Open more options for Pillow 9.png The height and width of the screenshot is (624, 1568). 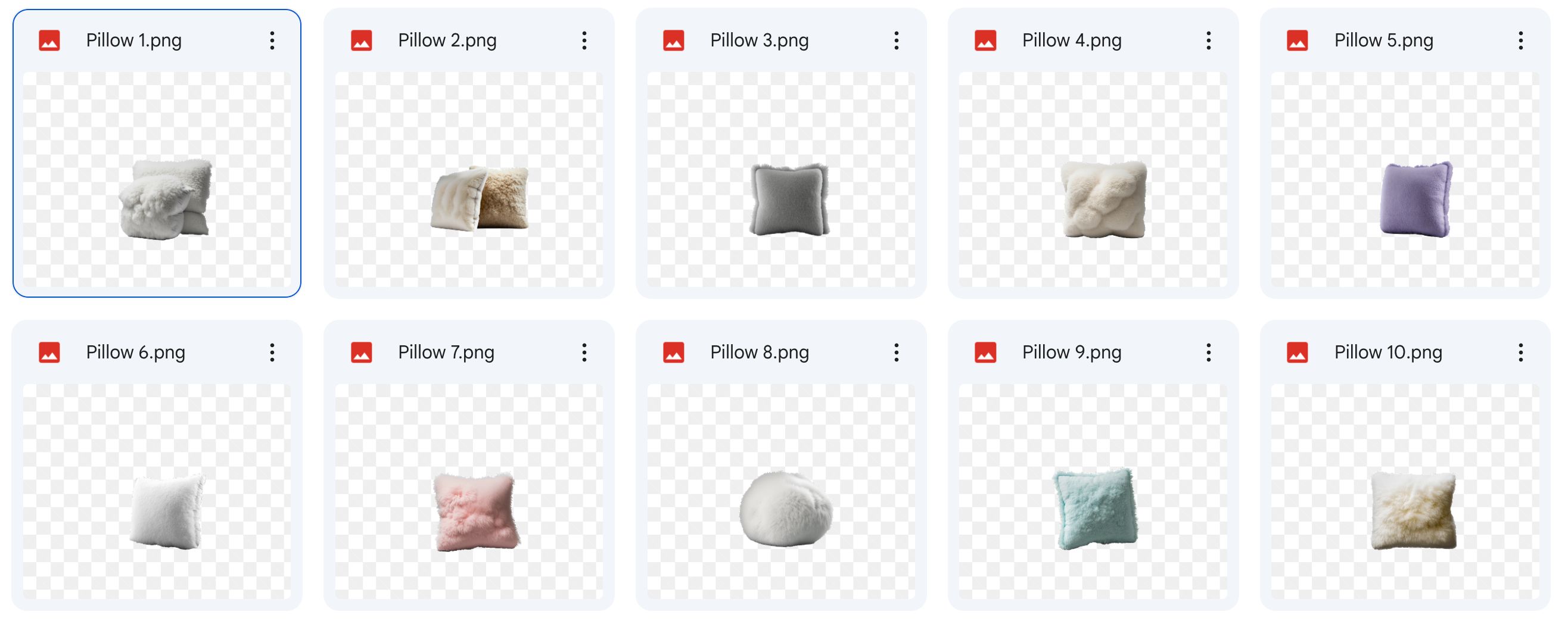1209,352
